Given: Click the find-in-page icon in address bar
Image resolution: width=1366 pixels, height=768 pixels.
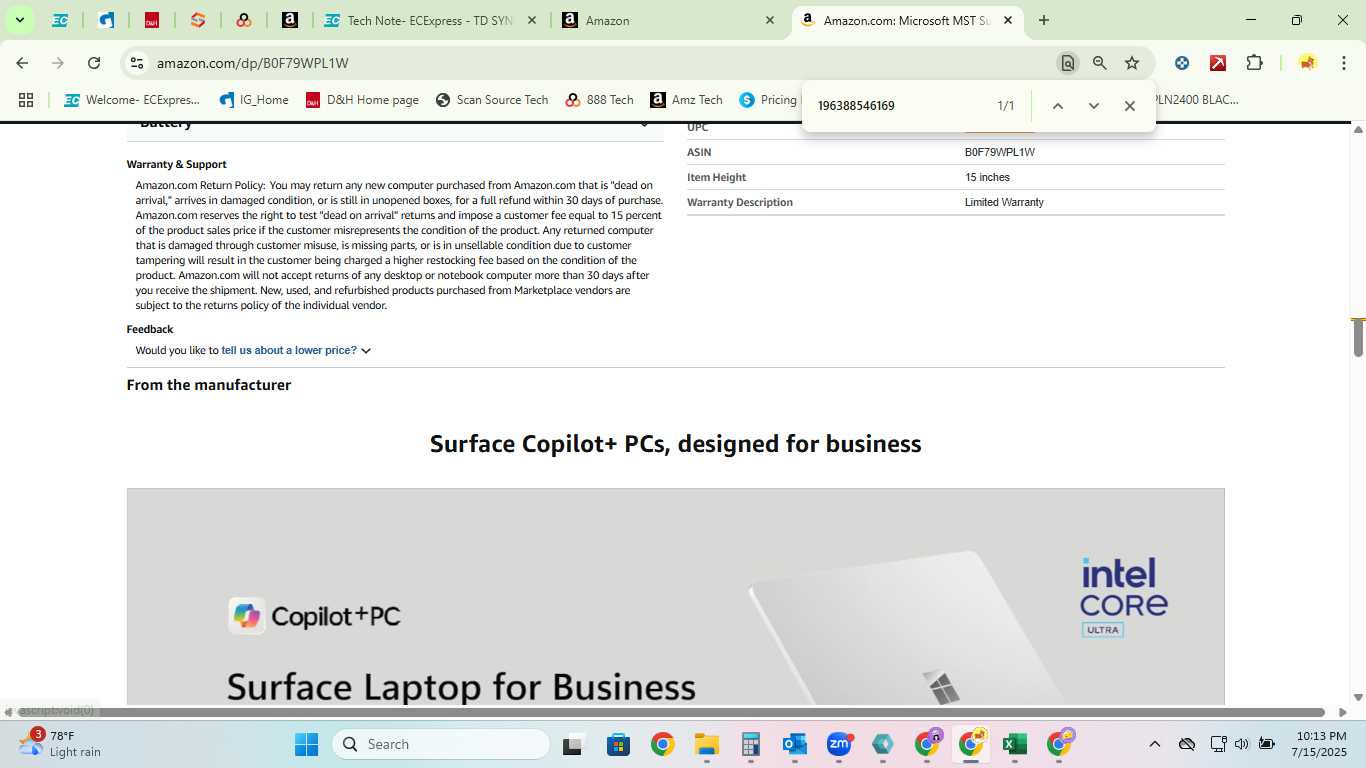Looking at the screenshot, I should pyautogui.click(x=1068, y=63).
